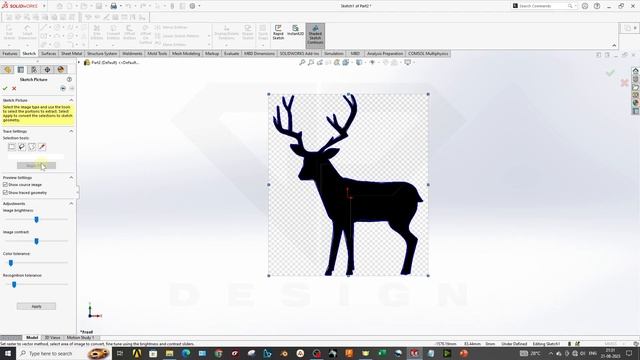This screenshot has width=640, height=360.
Task: Open SOLIDWORKS Resources home task pane icon
Action: 636,71
